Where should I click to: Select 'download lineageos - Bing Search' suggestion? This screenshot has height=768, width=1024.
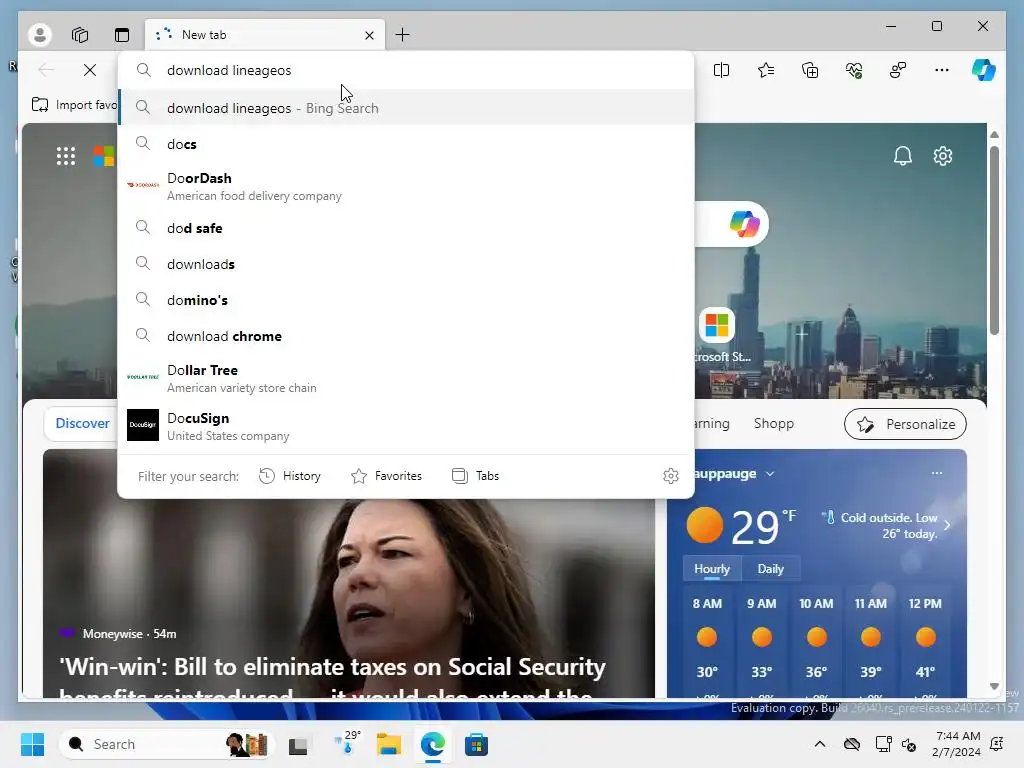coord(406,108)
